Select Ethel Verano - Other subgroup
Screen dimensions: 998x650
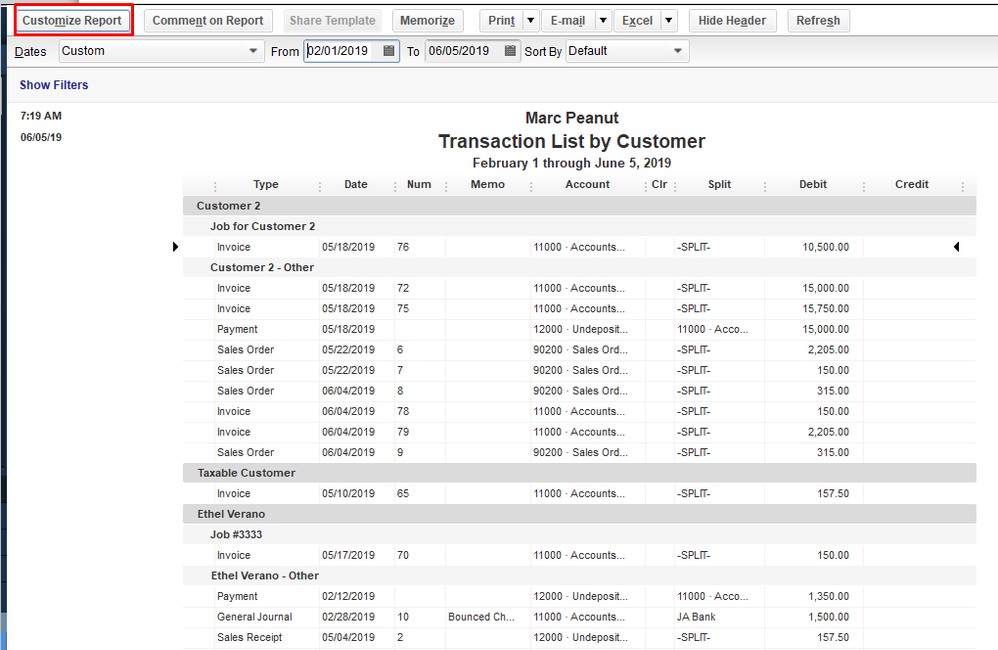(x=579, y=576)
